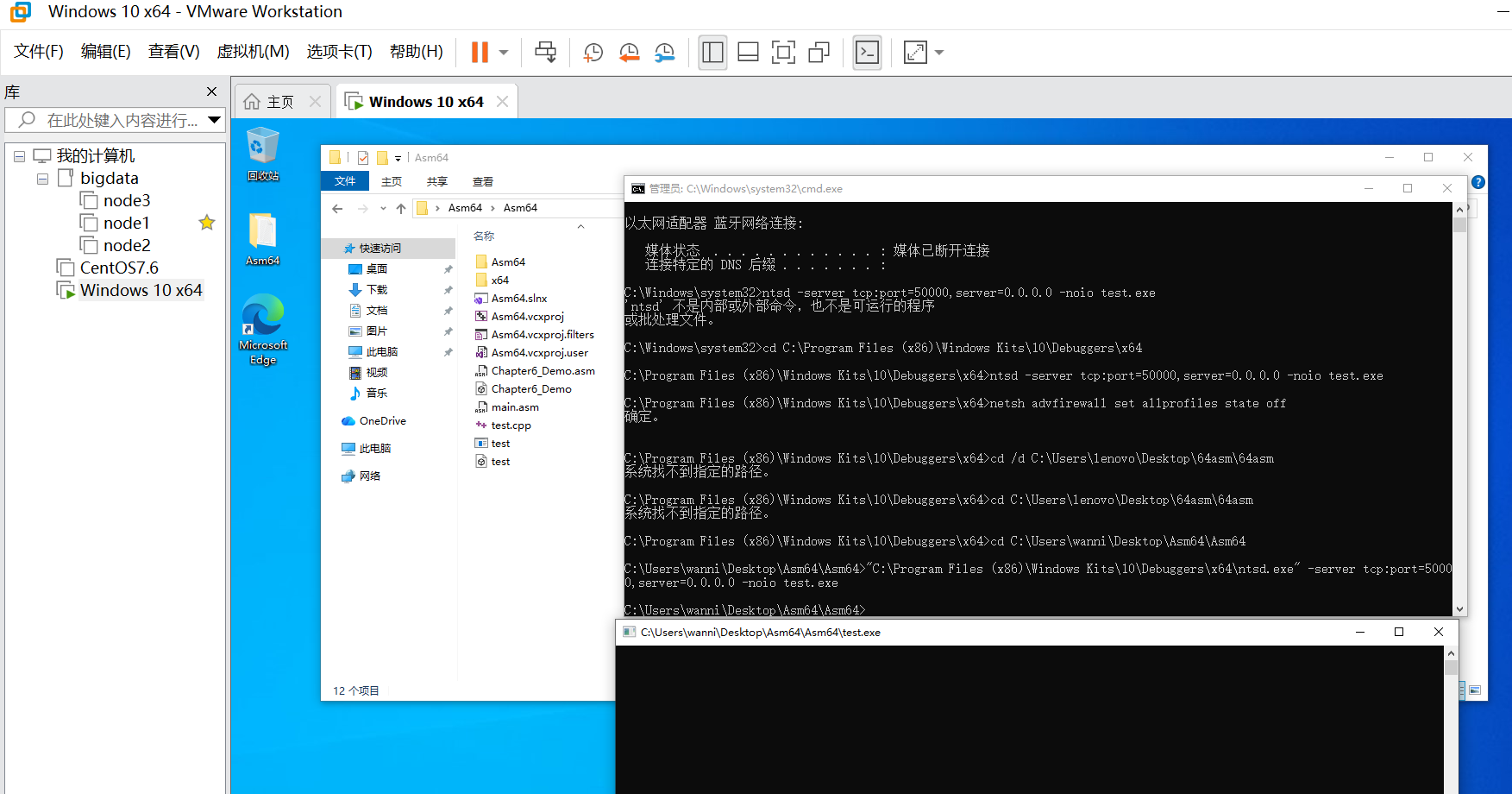Toggle the library sidebar view
Viewport: 1512px width, 794px height.
[712, 53]
